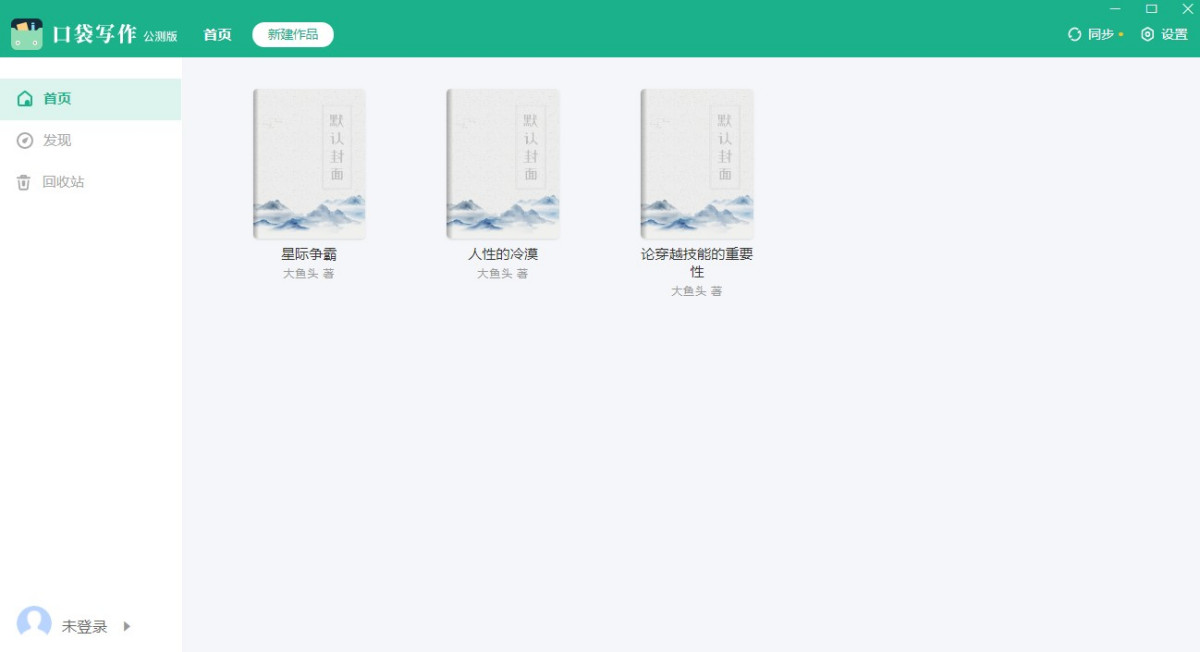Screen dimensions: 1200x652
Task: Click the title text 星际争霸
Action: coord(309,254)
